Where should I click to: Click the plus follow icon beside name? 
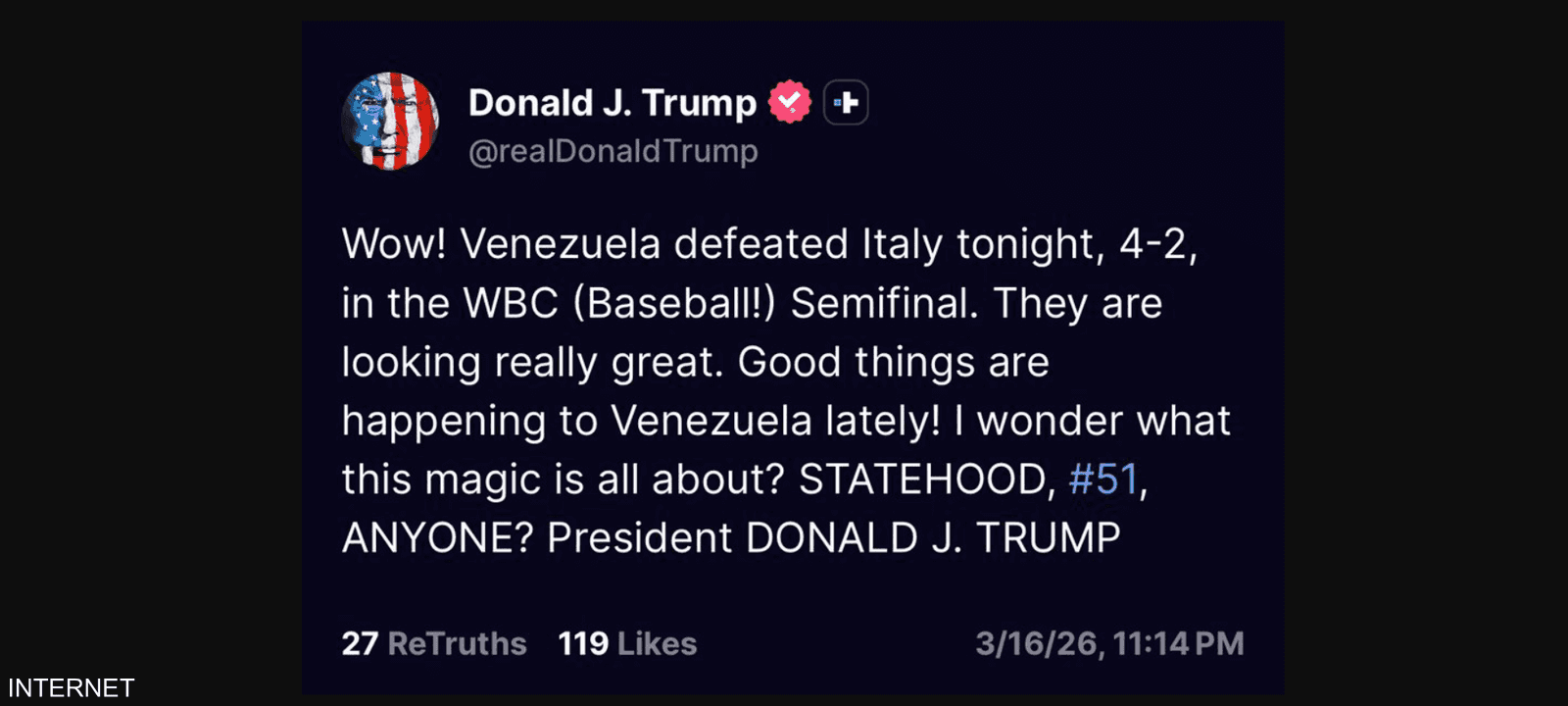847,102
